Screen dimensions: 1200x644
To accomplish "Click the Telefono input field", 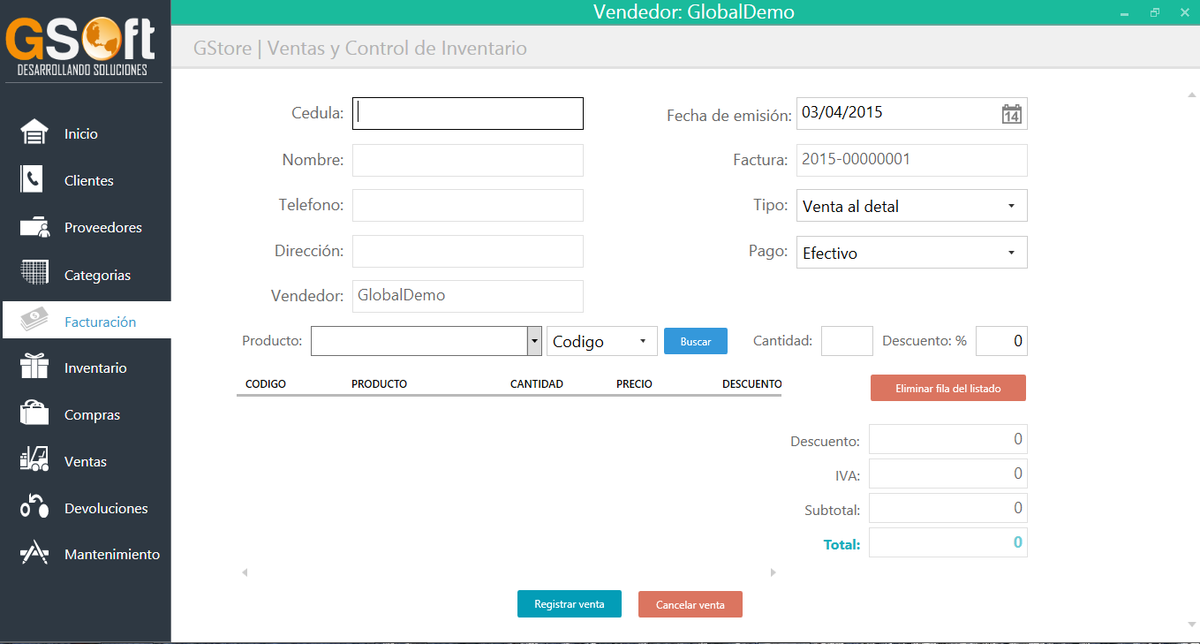I will click(x=468, y=205).
